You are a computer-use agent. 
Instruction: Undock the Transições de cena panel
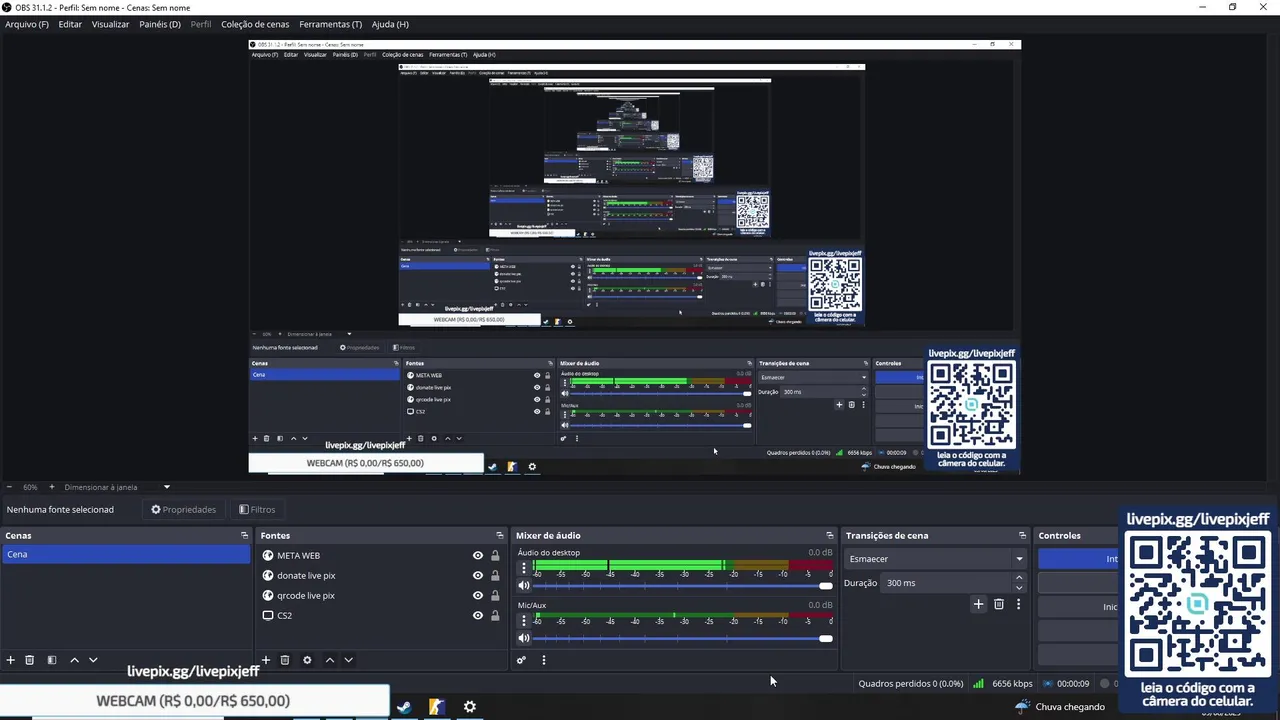1022,536
